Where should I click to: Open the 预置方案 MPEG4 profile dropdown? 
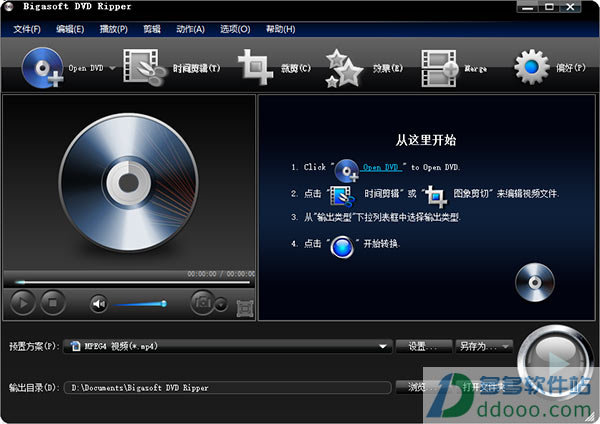[x=228, y=346]
